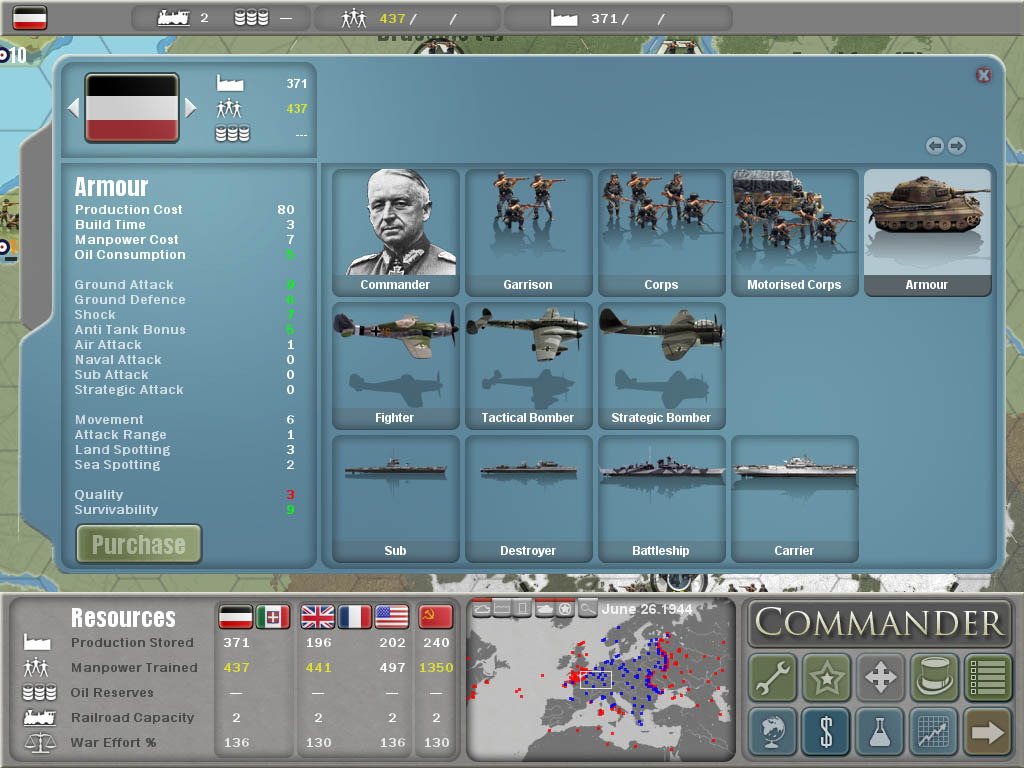Toggle the rectangle minimap filter
This screenshot has width=1024, height=768.
[522, 609]
